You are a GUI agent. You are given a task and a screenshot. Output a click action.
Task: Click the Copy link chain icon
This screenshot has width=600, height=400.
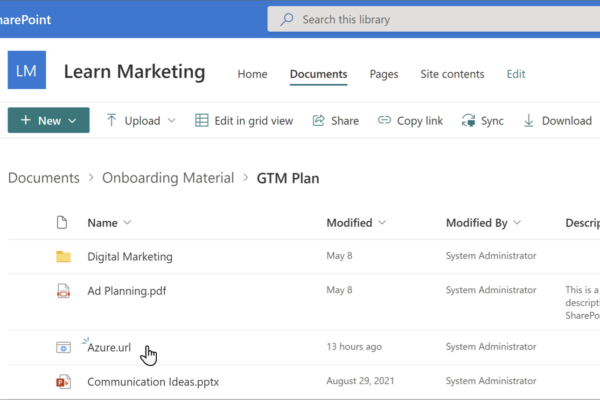click(x=384, y=120)
